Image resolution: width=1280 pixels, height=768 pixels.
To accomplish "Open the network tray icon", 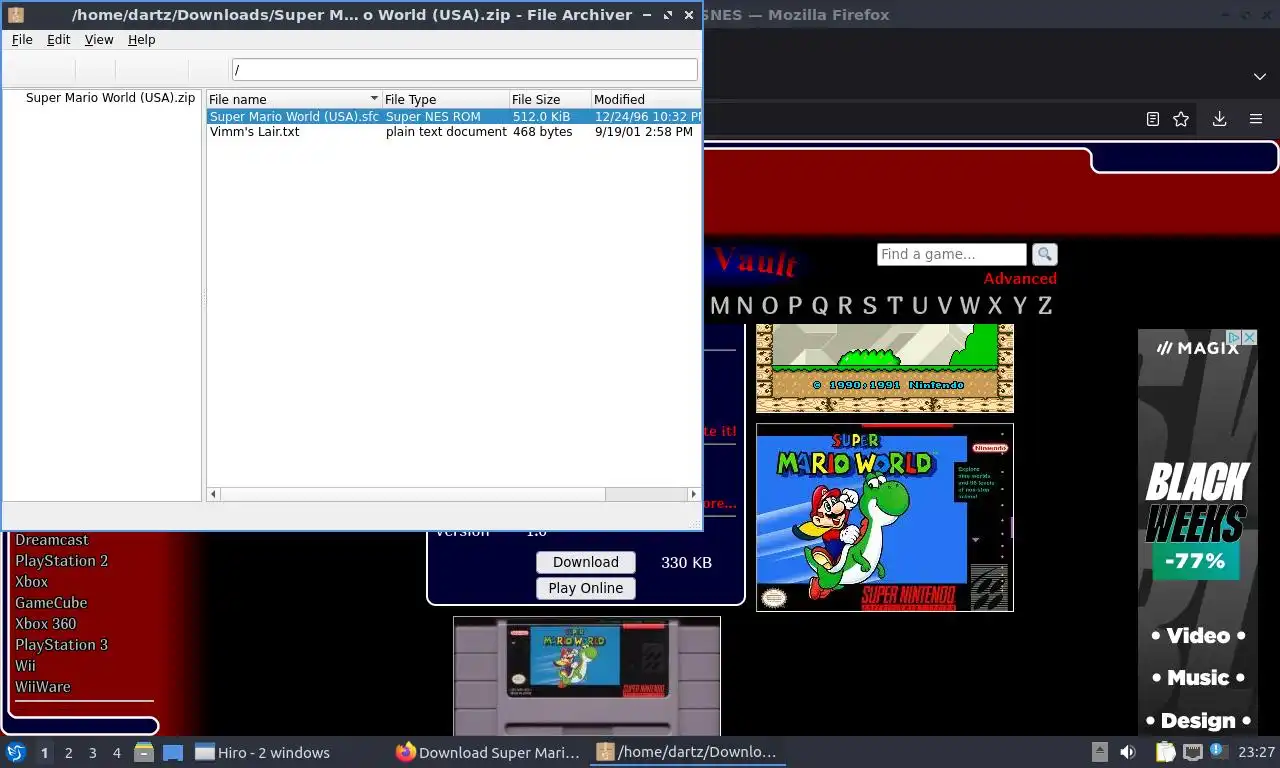I will (1192, 752).
